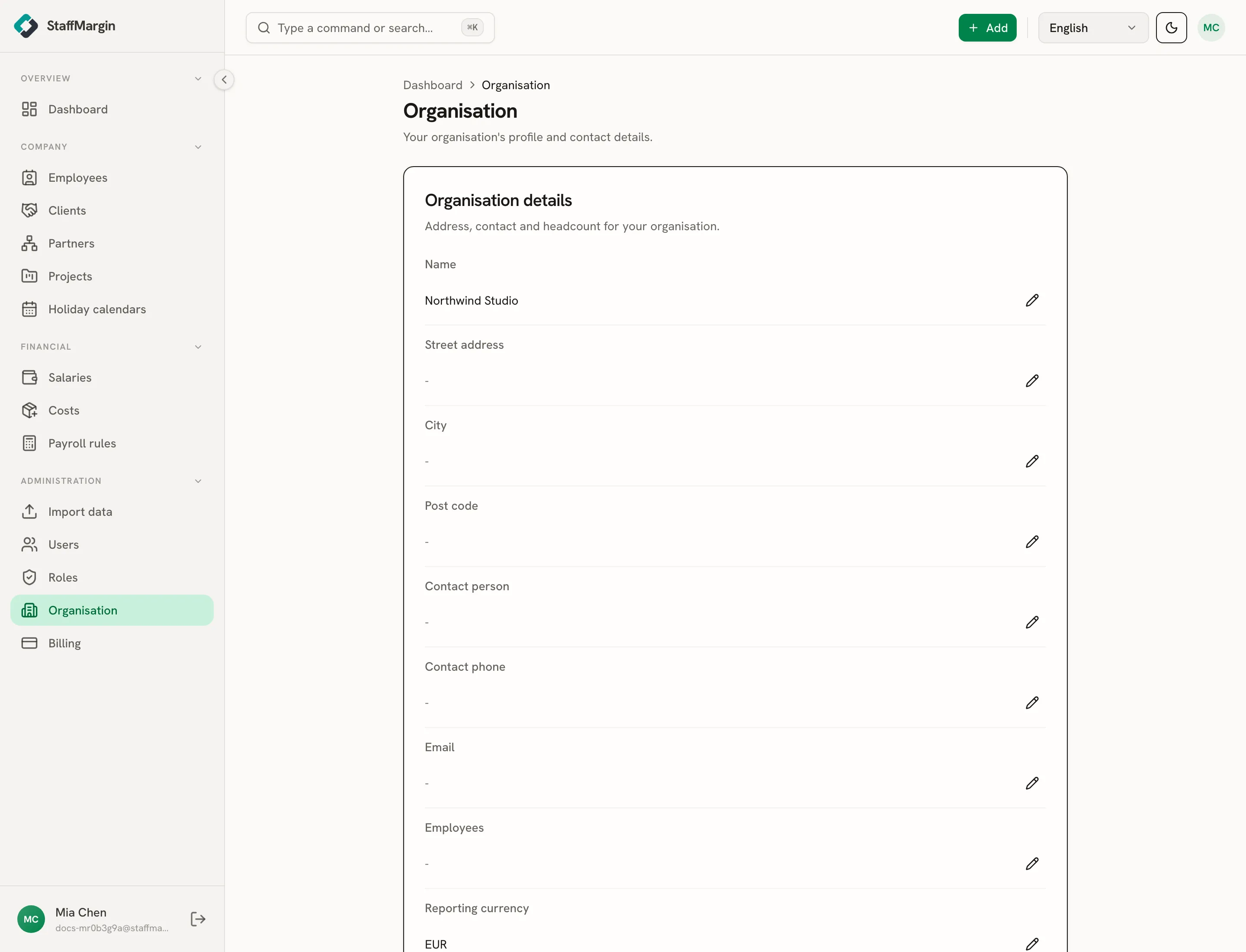Screen dimensions: 1246x952
Task: Go to Partners page
Action: pos(112,244)
